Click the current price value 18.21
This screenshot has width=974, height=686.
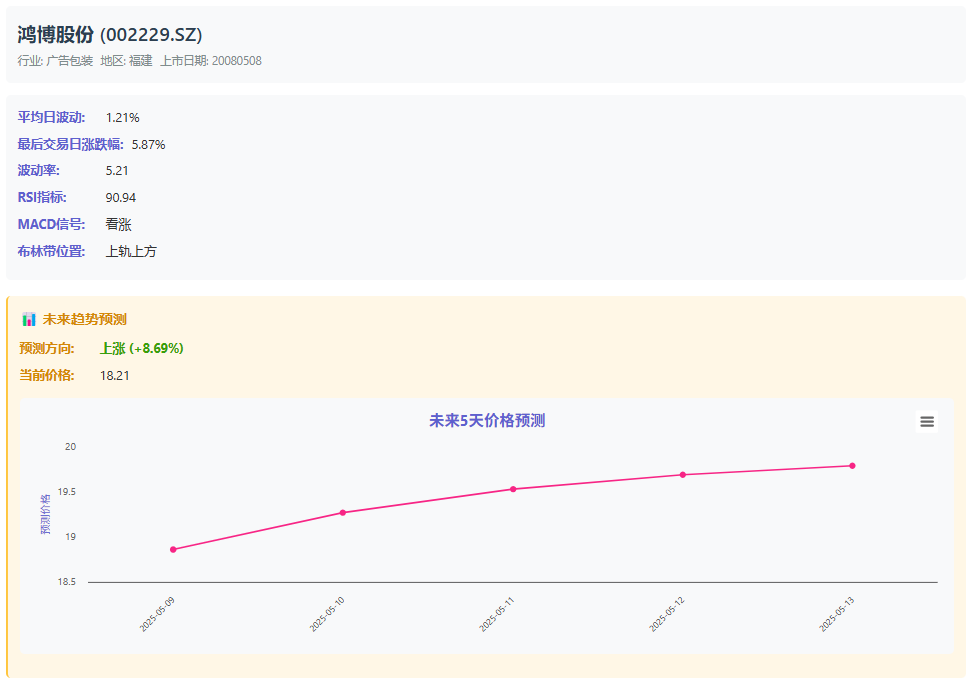pos(115,375)
